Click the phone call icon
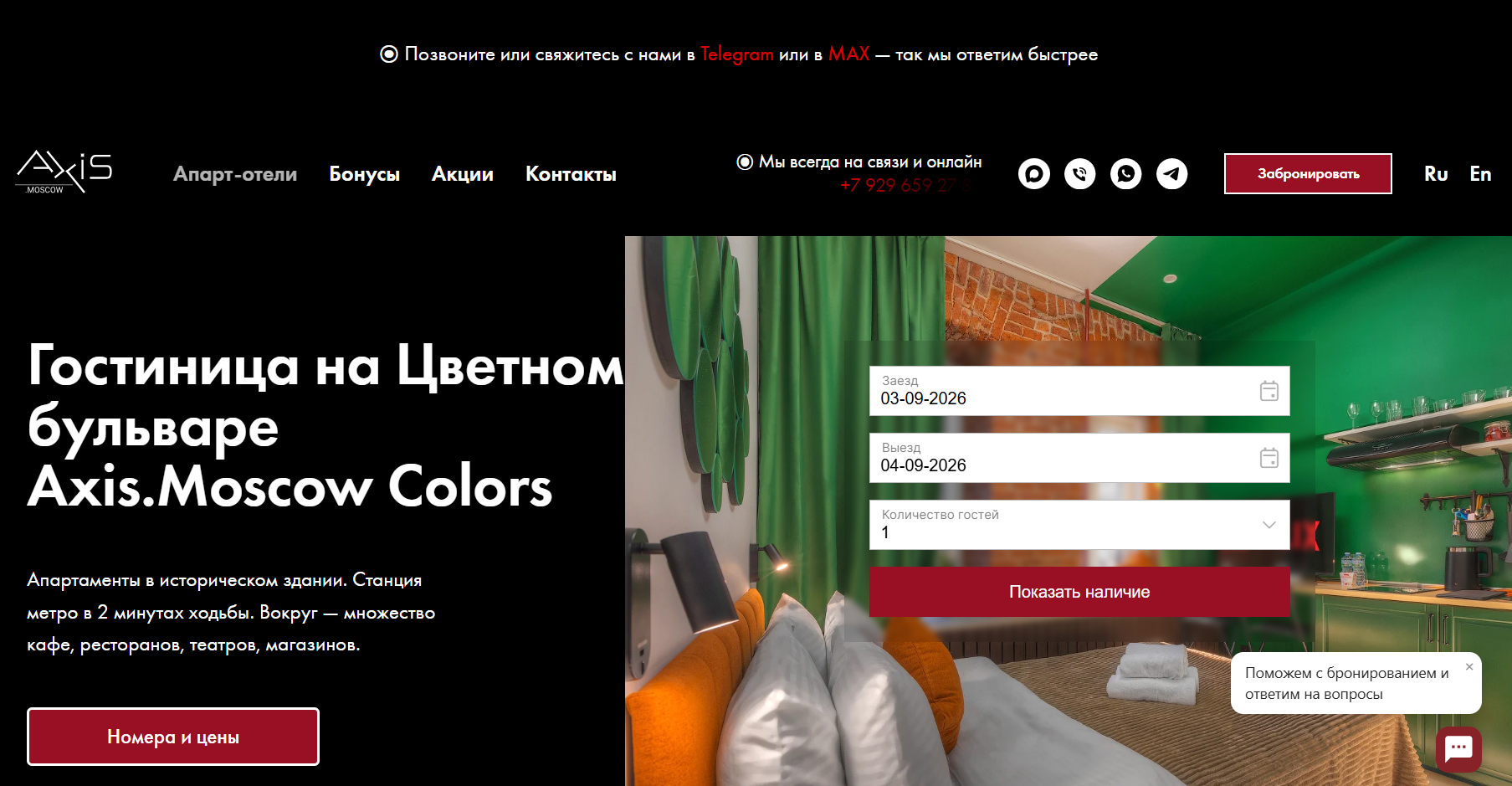 1080,174
